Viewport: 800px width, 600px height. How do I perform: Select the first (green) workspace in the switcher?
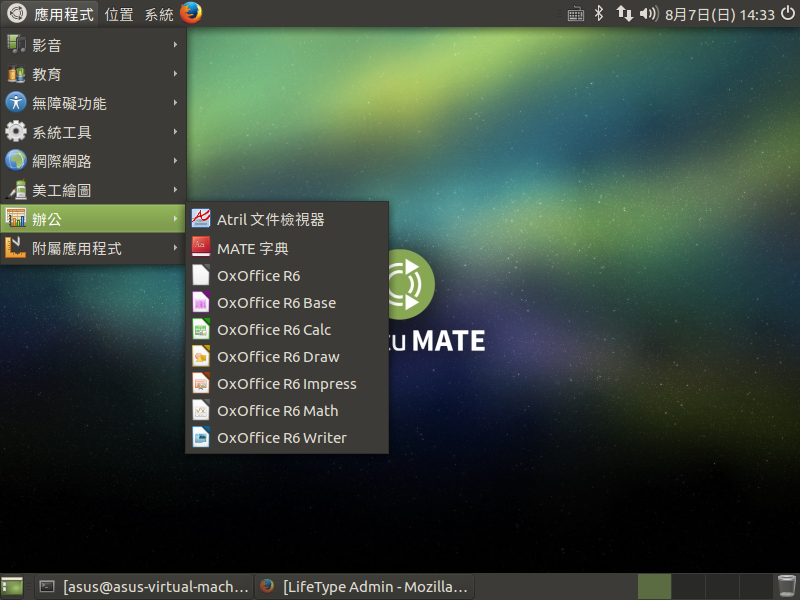click(x=654, y=587)
